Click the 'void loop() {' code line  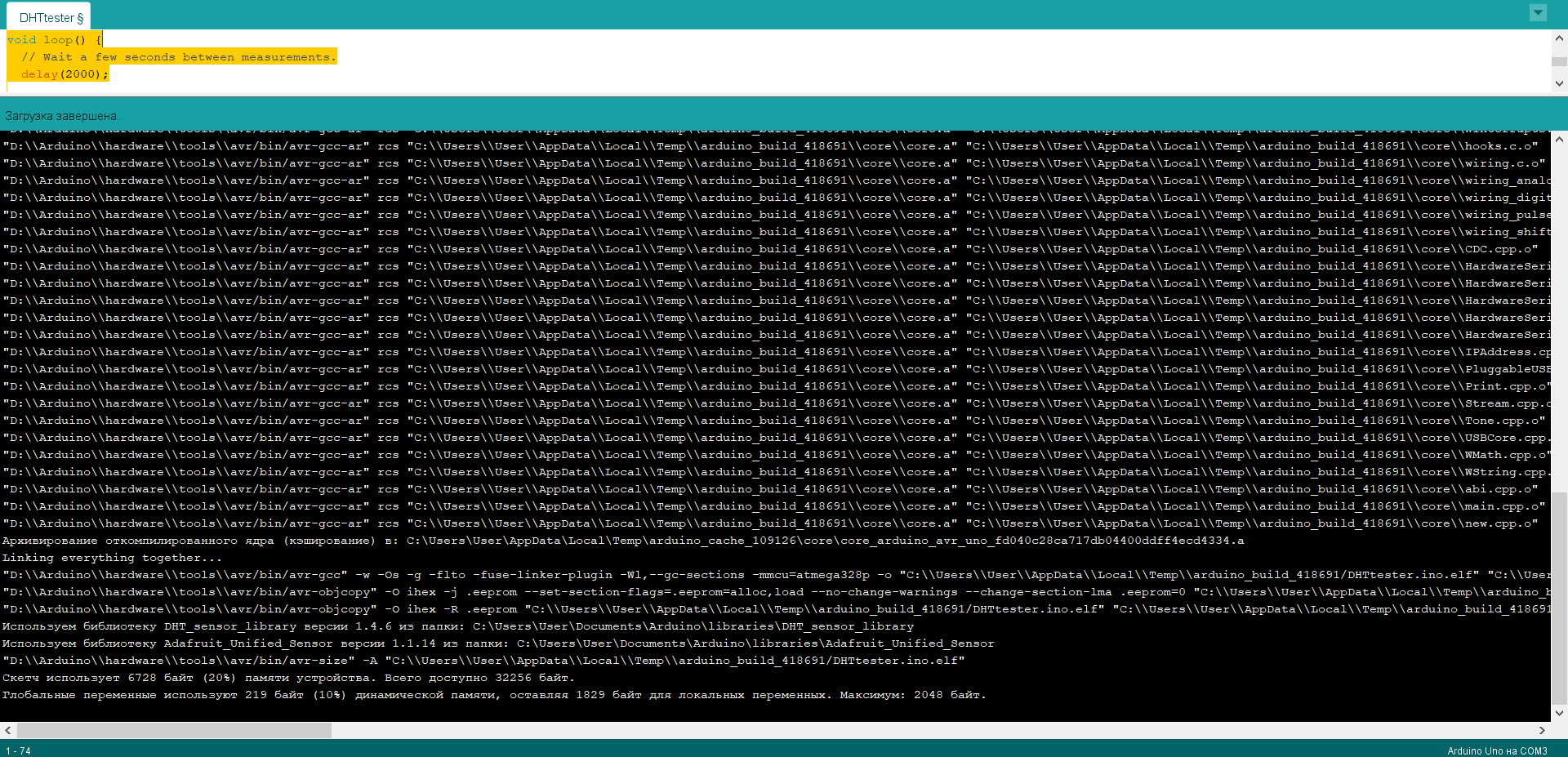(x=54, y=39)
